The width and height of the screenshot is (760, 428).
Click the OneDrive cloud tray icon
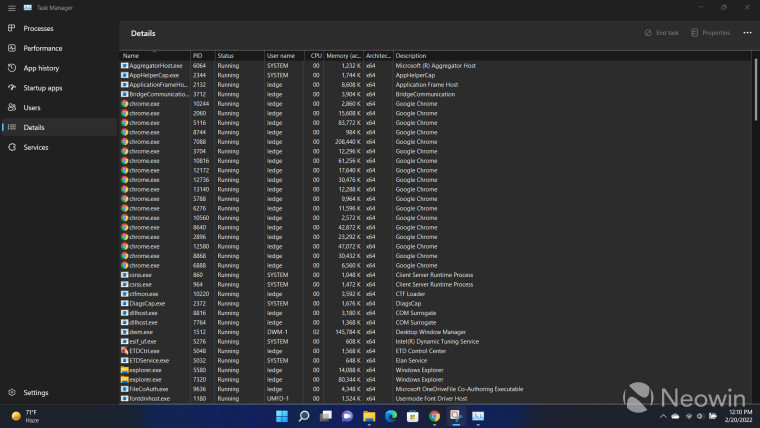[675, 416]
